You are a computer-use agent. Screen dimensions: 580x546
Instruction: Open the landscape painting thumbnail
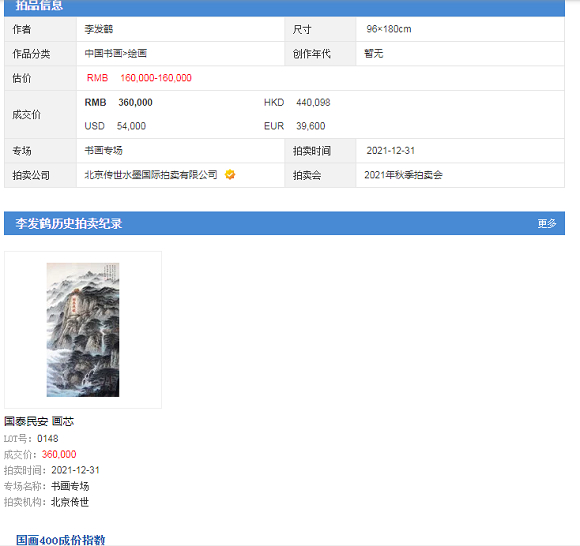click(83, 330)
